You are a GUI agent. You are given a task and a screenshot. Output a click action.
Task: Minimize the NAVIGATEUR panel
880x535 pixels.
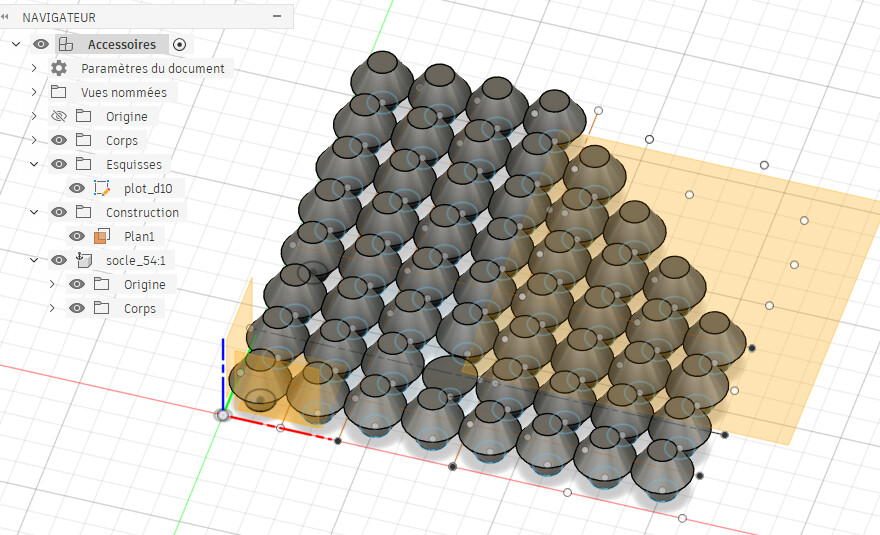coord(276,16)
